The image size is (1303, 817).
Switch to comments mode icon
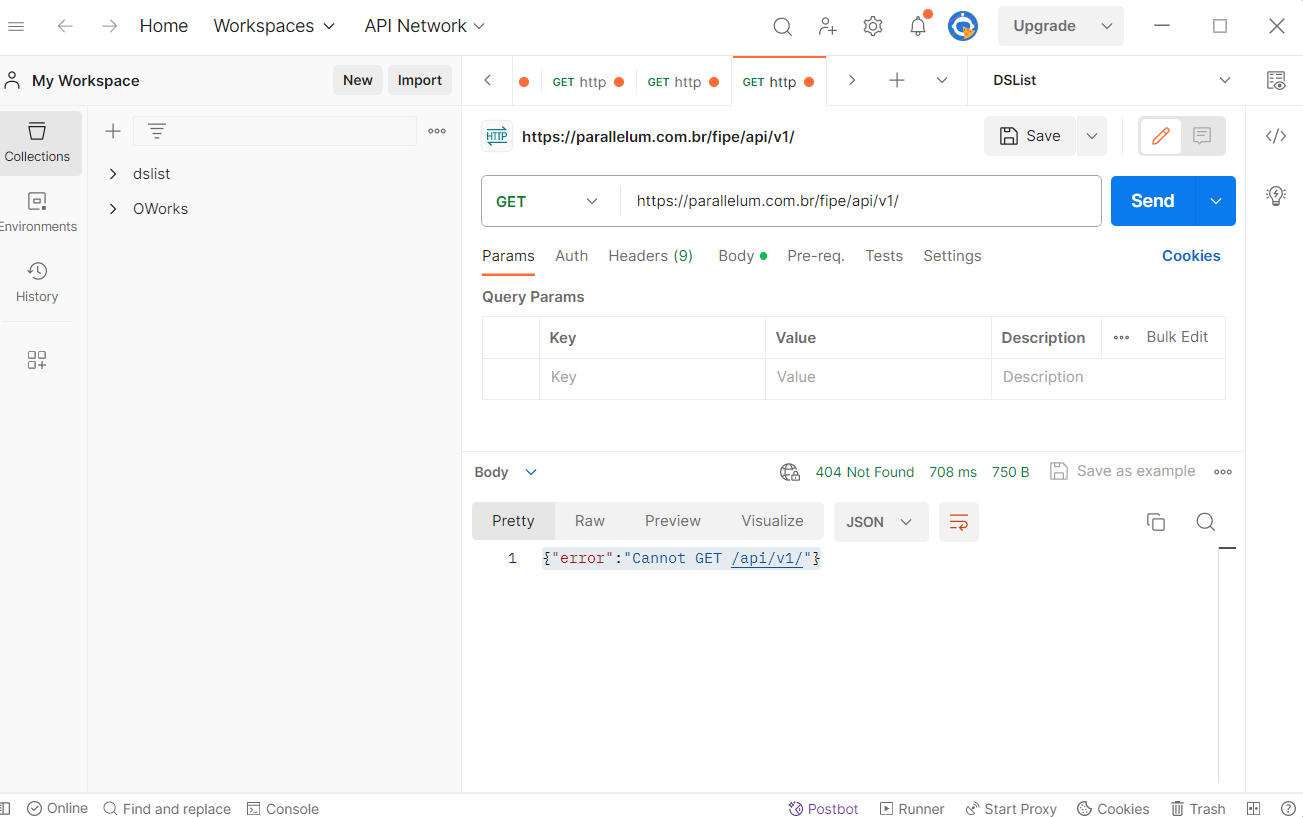coord(1202,136)
